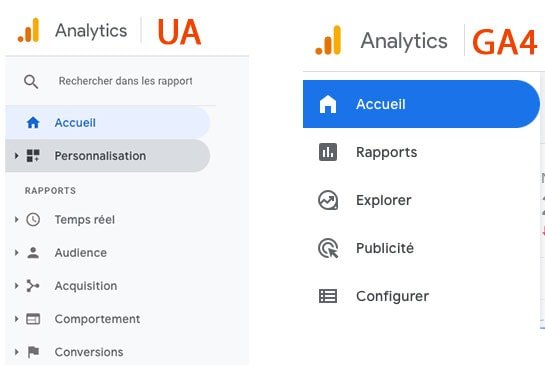Screen dimensions: 545x365
Task: Click the Temps réel clock icon
Action: (x=33, y=220)
